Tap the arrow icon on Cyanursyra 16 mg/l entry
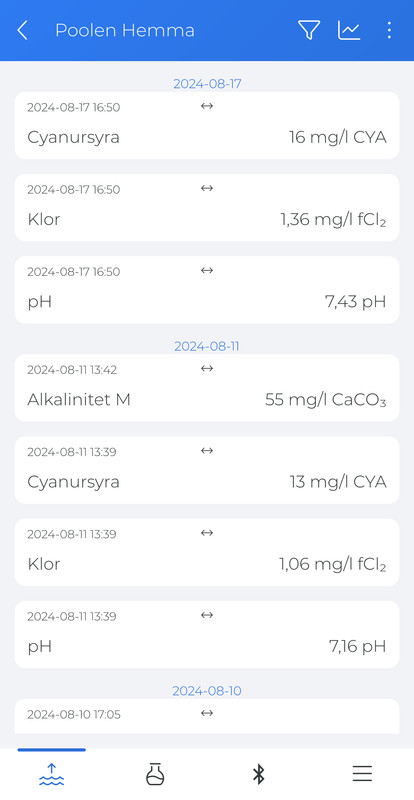This screenshot has width=414, height=800. [x=207, y=106]
